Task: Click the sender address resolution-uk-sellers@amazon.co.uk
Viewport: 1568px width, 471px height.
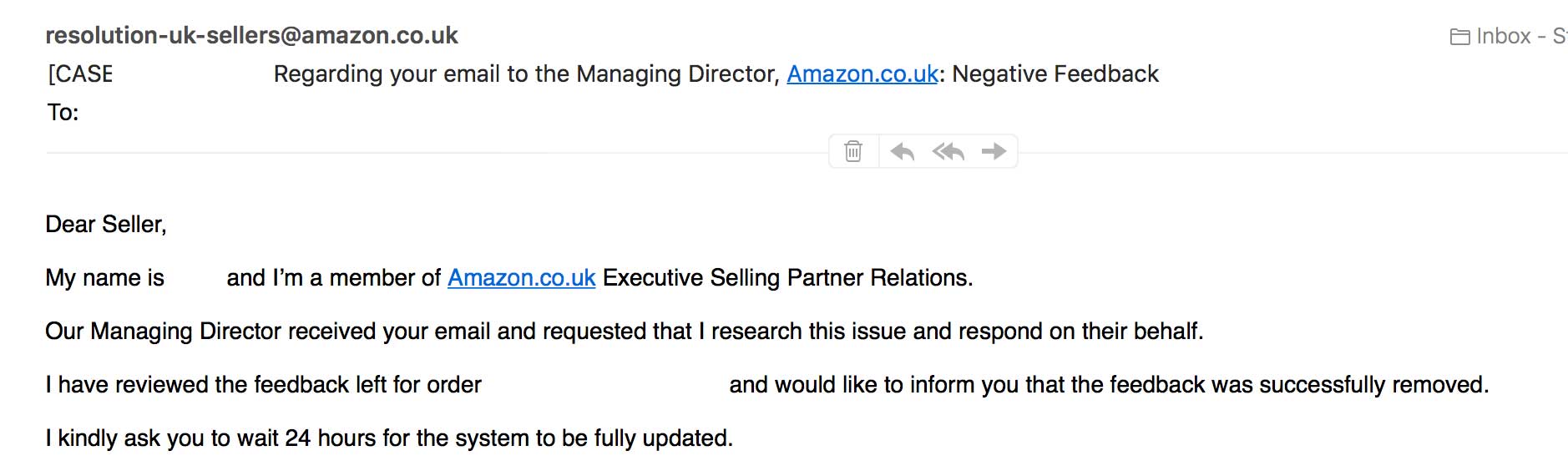Action: (251, 35)
